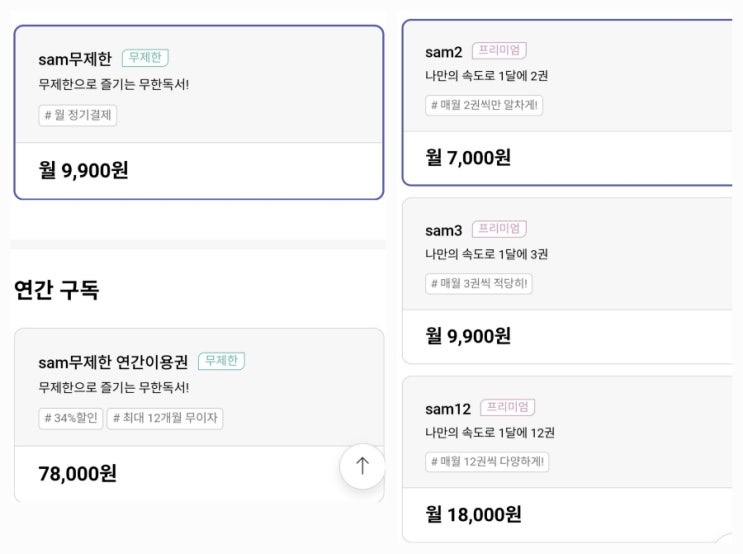The height and width of the screenshot is (554, 743).
Task: Tap the 프리미엄 badge next to sam12
Action: [507, 407]
